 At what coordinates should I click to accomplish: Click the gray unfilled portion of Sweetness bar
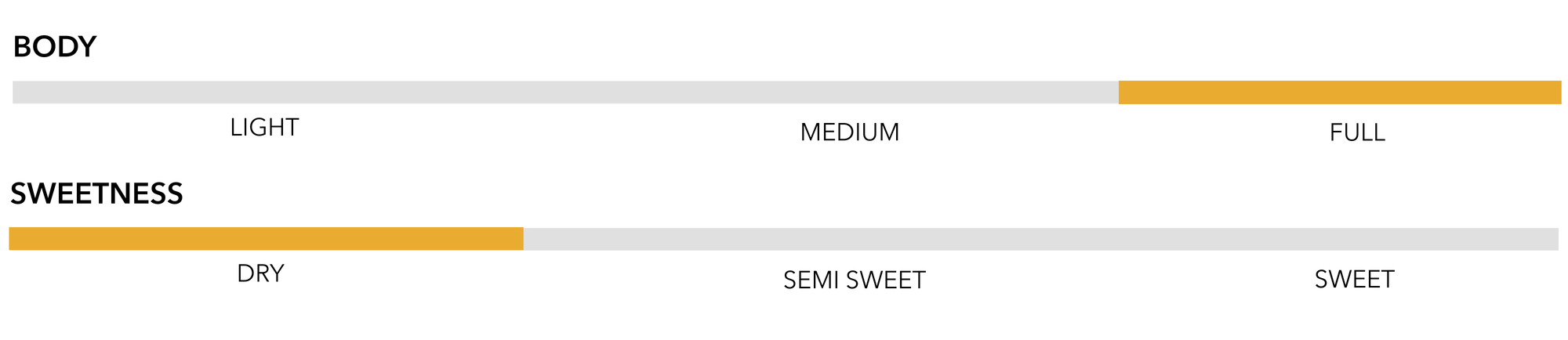[1040, 239]
